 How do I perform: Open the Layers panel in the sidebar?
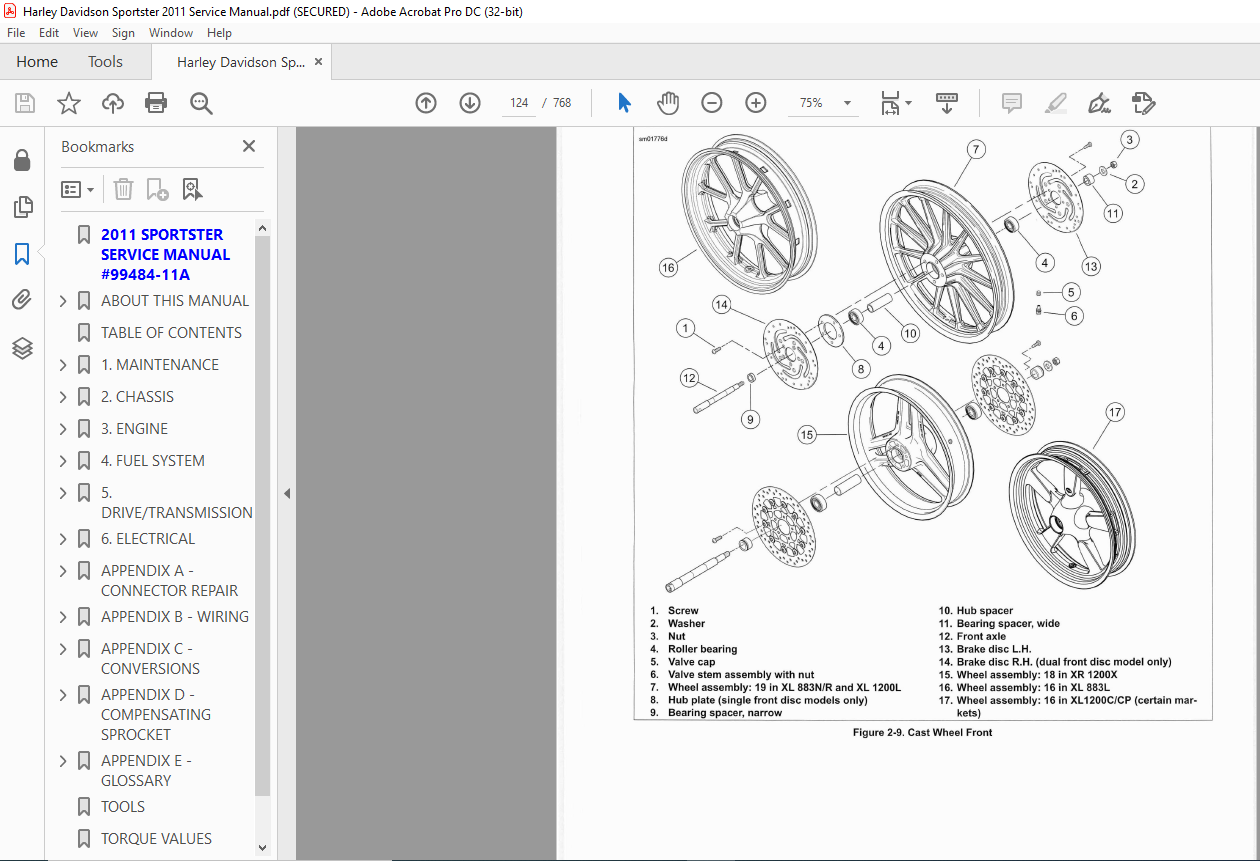coord(22,348)
